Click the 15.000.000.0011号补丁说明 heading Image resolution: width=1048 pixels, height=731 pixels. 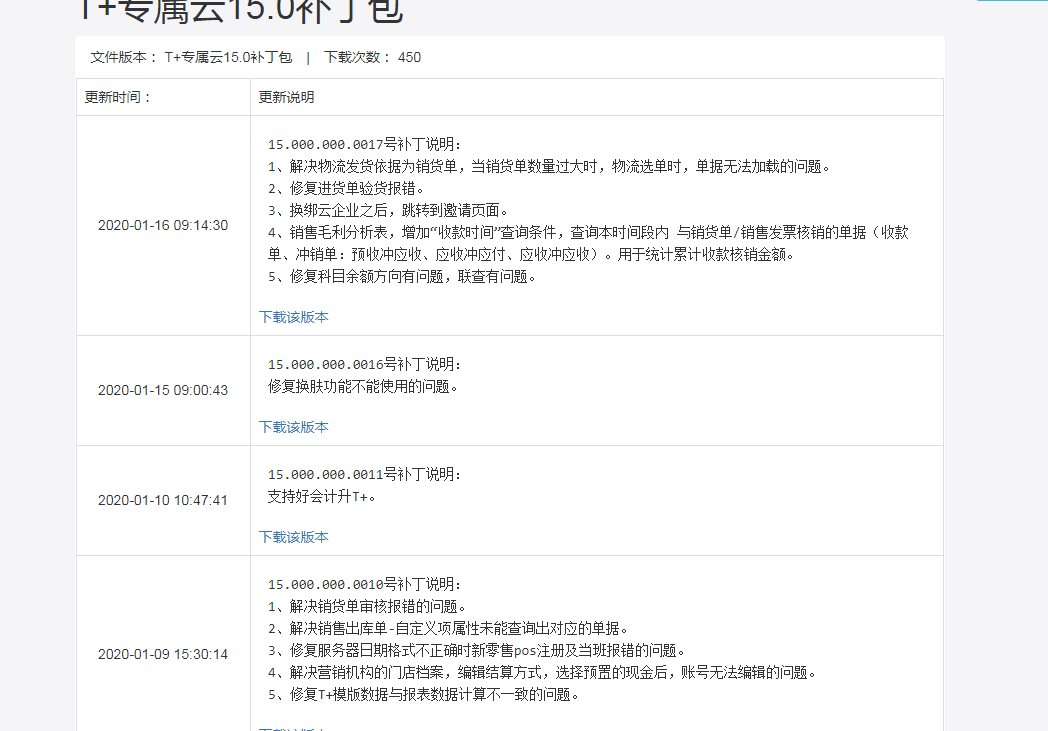pyautogui.click(x=364, y=474)
